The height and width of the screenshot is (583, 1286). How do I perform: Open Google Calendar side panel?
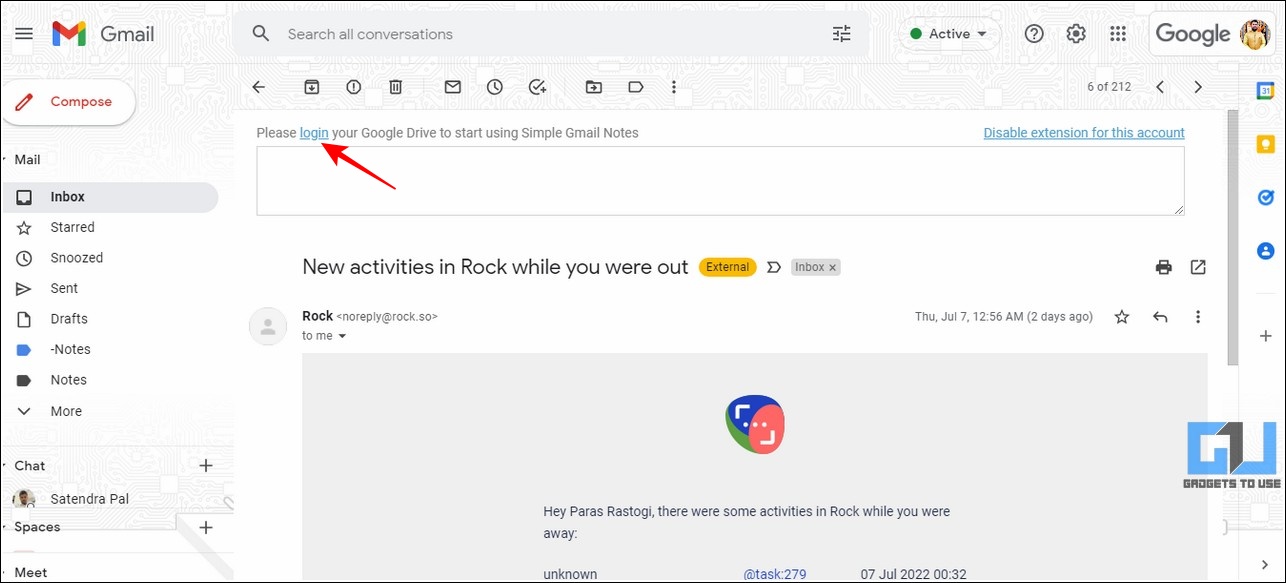pyautogui.click(x=1265, y=91)
